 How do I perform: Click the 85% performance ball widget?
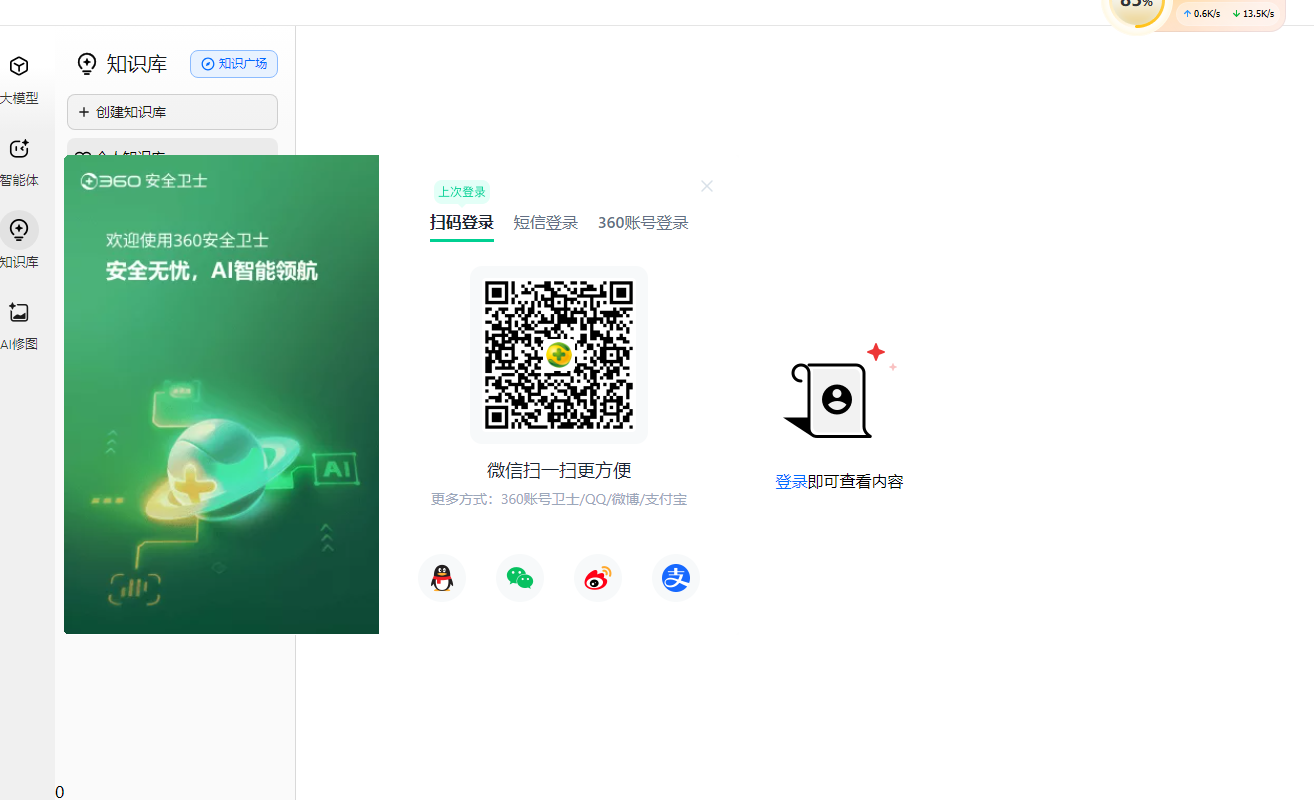coord(1136,8)
